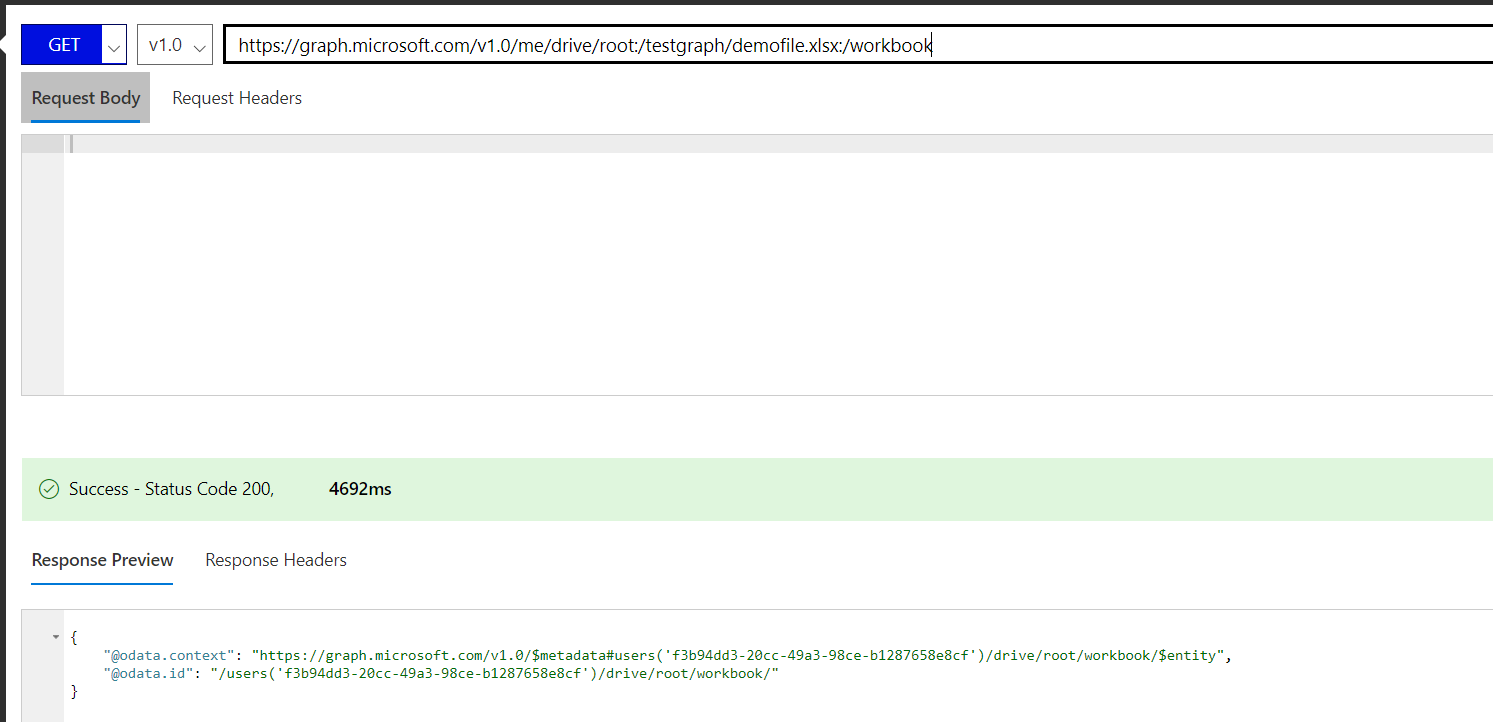Click the Success - Status Code 200 text
This screenshot has width=1493, height=722.
coord(171,489)
